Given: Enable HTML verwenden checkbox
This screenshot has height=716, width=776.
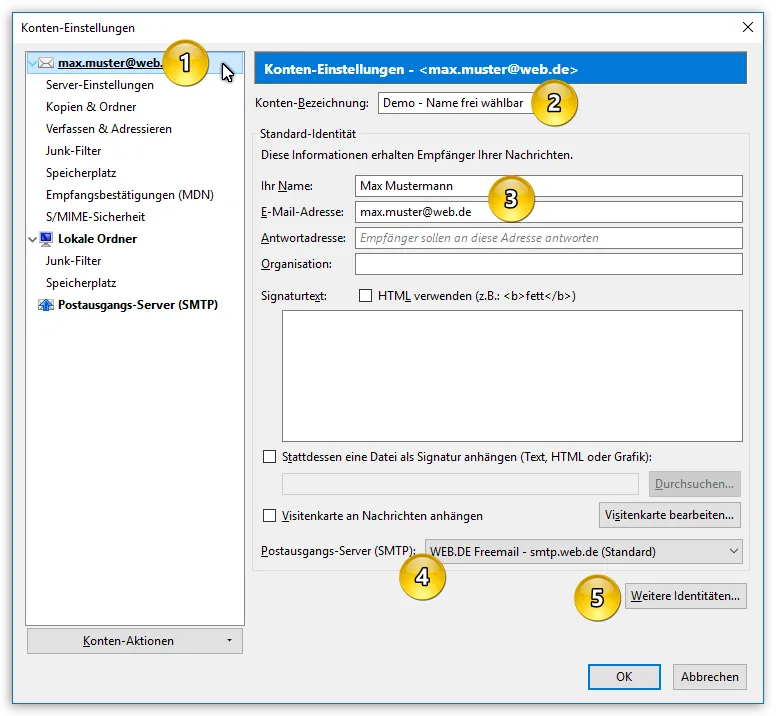Looking at the screenshot, I should [365, 296].
